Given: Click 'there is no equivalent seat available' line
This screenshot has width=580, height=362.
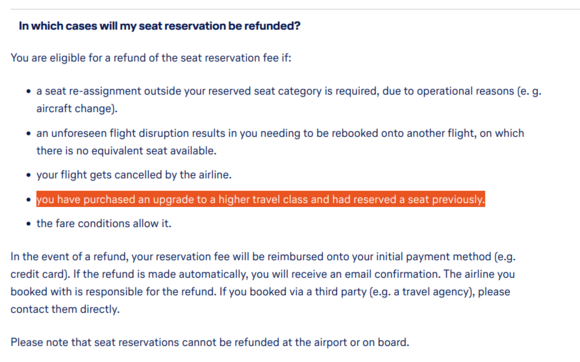Looking at the screenshot, I should pos(126,151).
